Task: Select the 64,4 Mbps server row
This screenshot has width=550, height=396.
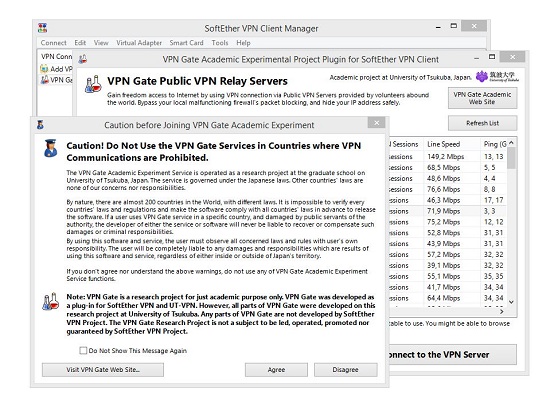Action: pyautogui.click(x=448, y=298)
